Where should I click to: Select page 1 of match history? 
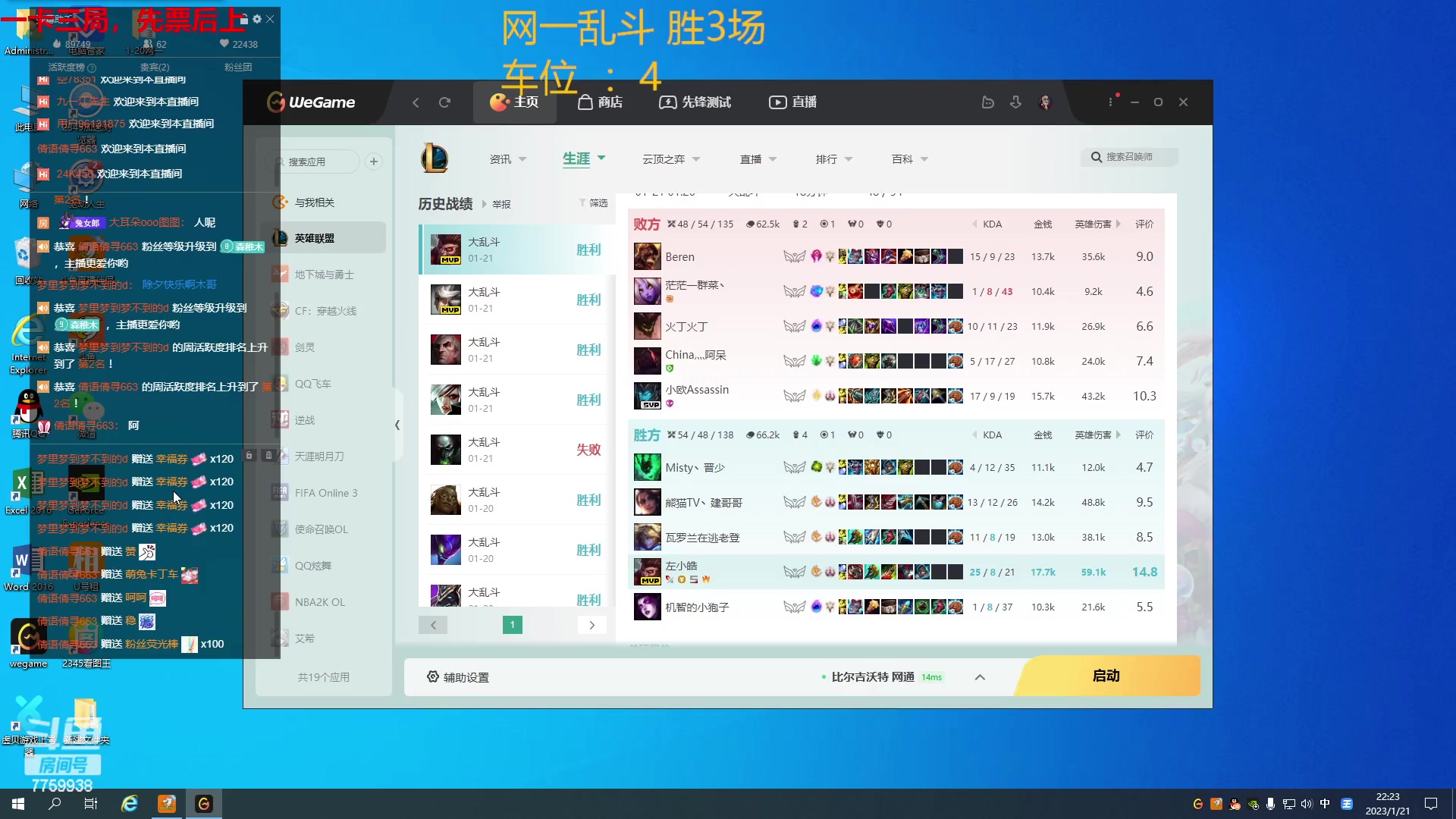(513, 625)
